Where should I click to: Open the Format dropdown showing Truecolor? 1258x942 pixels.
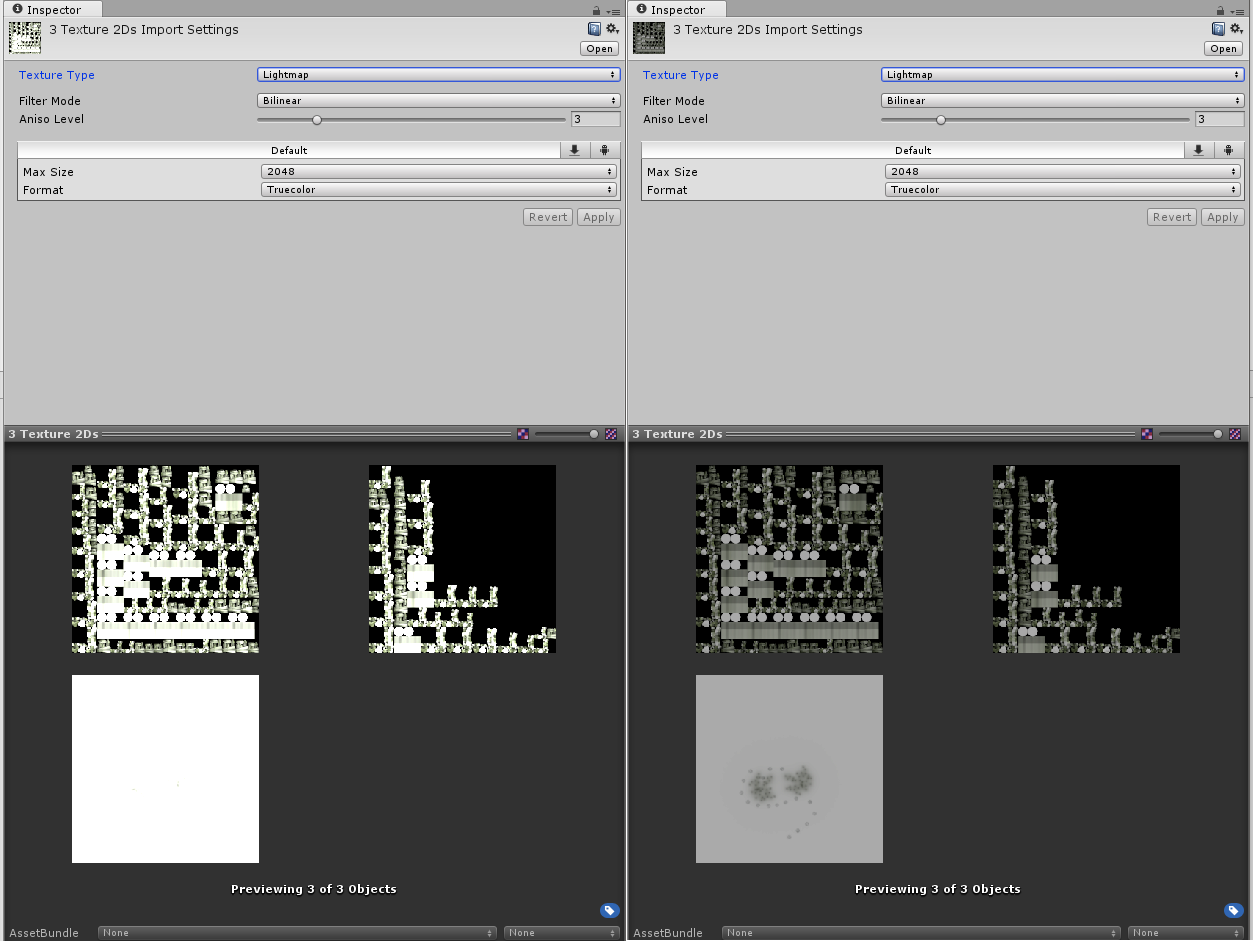click(x=438, y=189)
